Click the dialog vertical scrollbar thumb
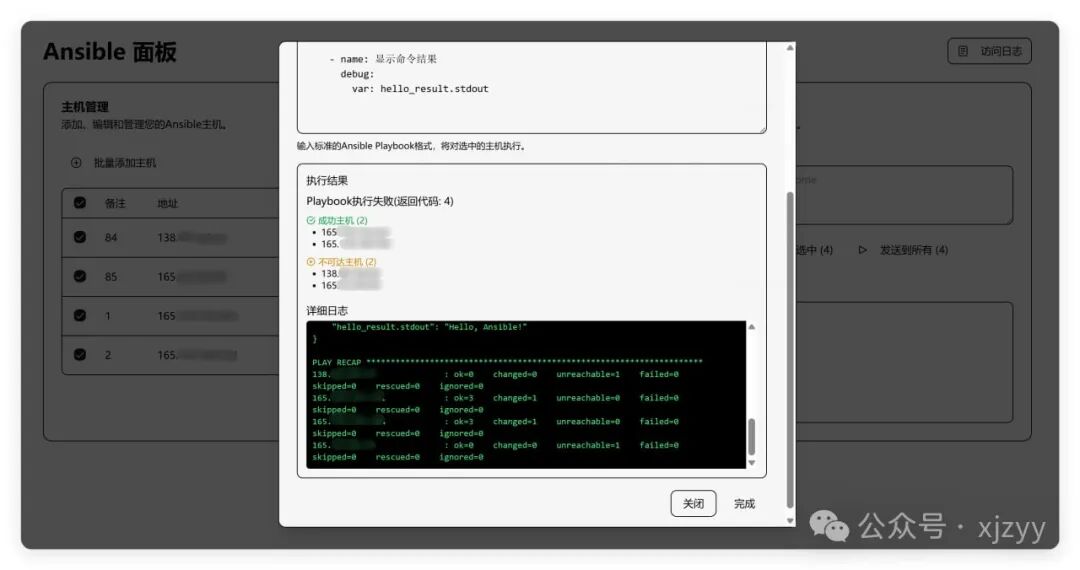Viewport: 1080px width, 570px height. tap(790, 351)
